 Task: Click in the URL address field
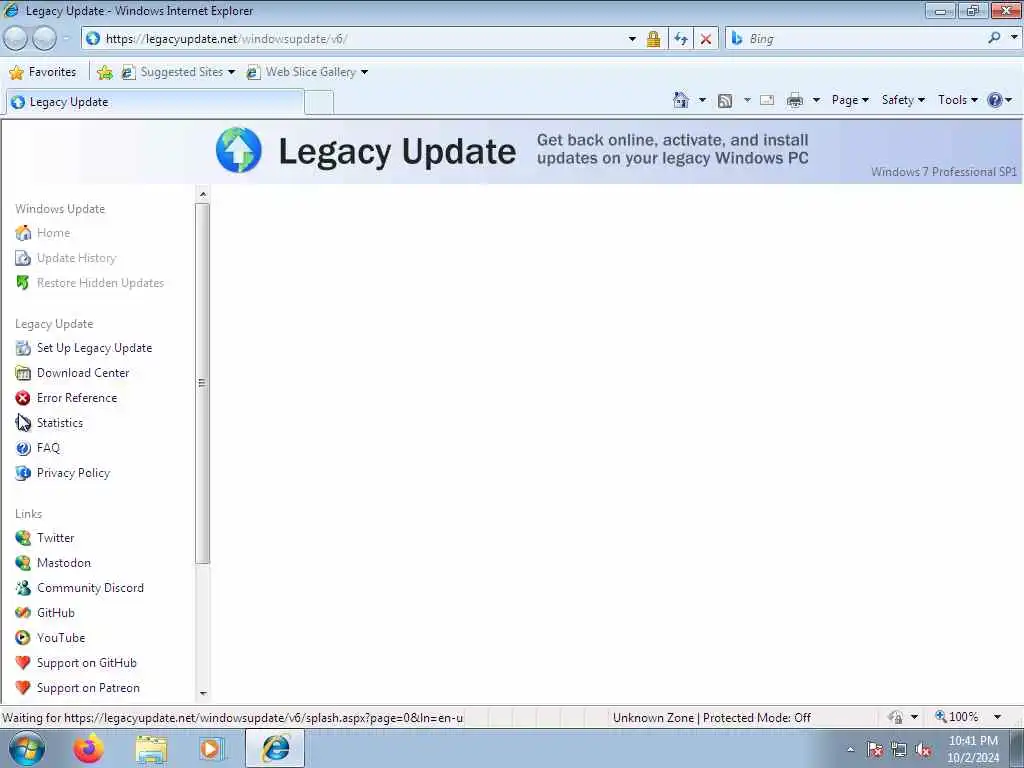353,39
